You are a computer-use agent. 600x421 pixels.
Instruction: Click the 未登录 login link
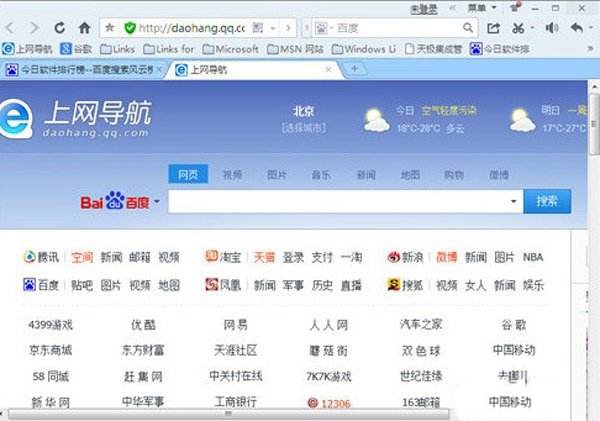pos(424,9)
